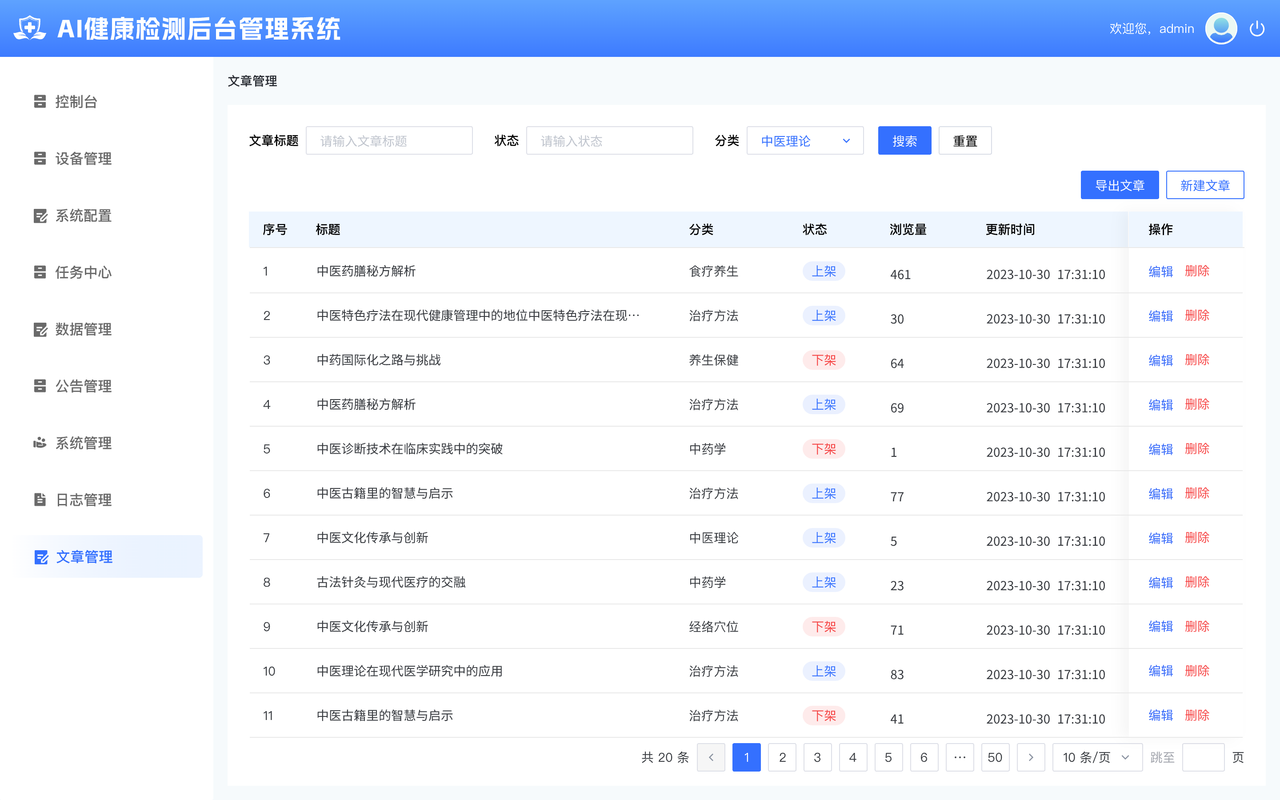Viewport: 1280px width, 800px height.
Task: Click the admin avatar image
Action: (x=1220, y=28)
